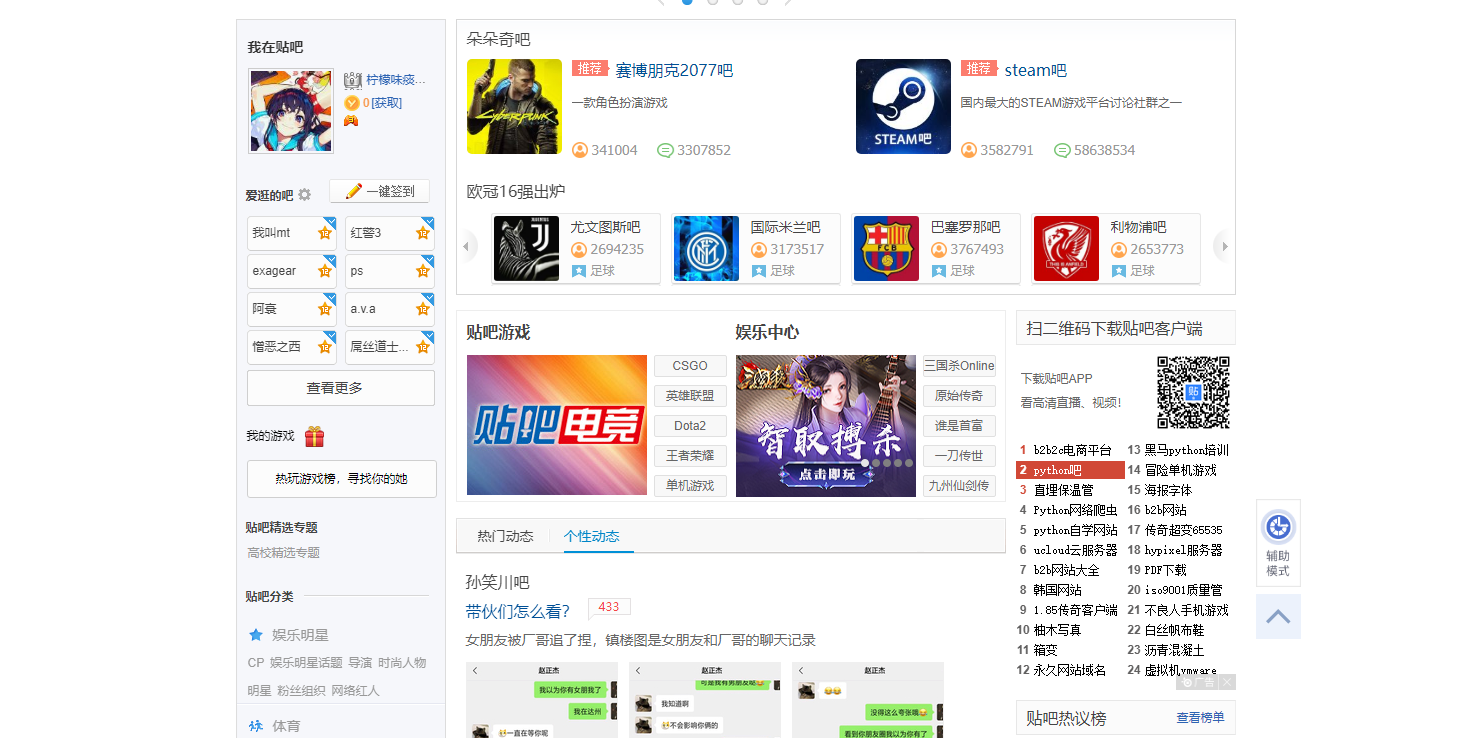Switch to the 热门动态 tab
The width and height of the screenshot is (1484, 738).
click(505, 536)
